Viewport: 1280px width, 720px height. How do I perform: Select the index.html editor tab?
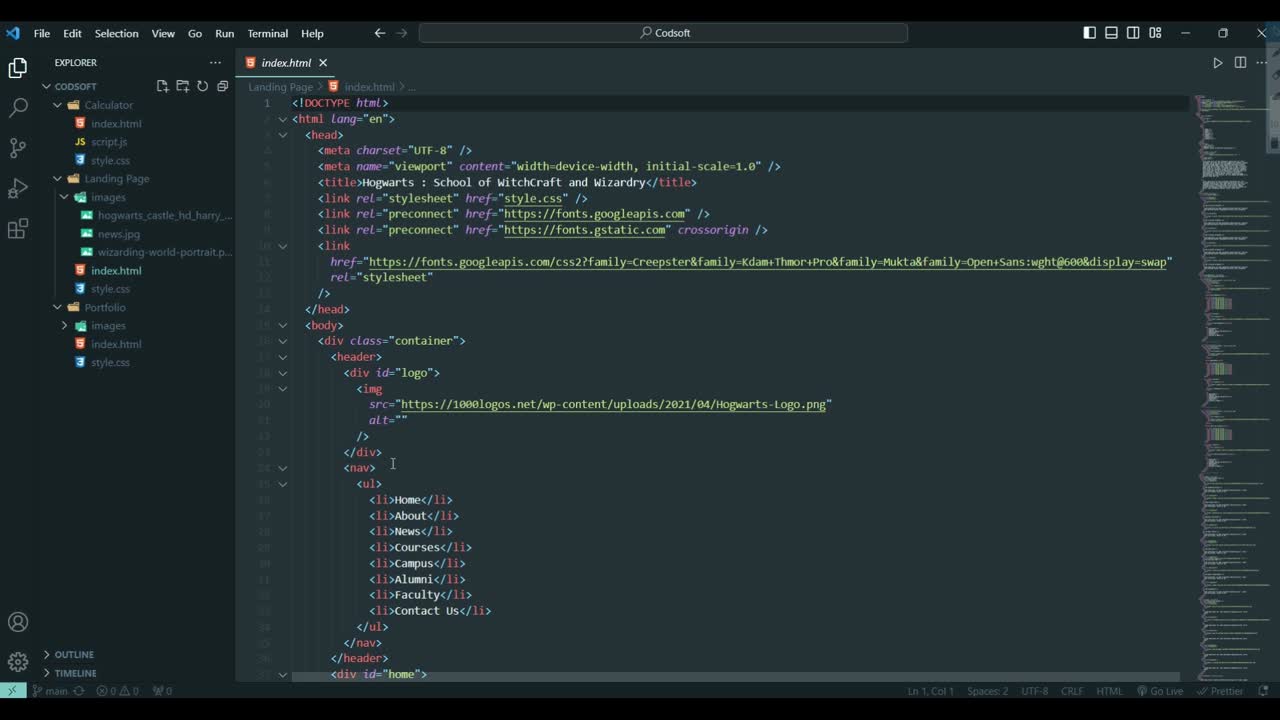[x=286, y=63]
